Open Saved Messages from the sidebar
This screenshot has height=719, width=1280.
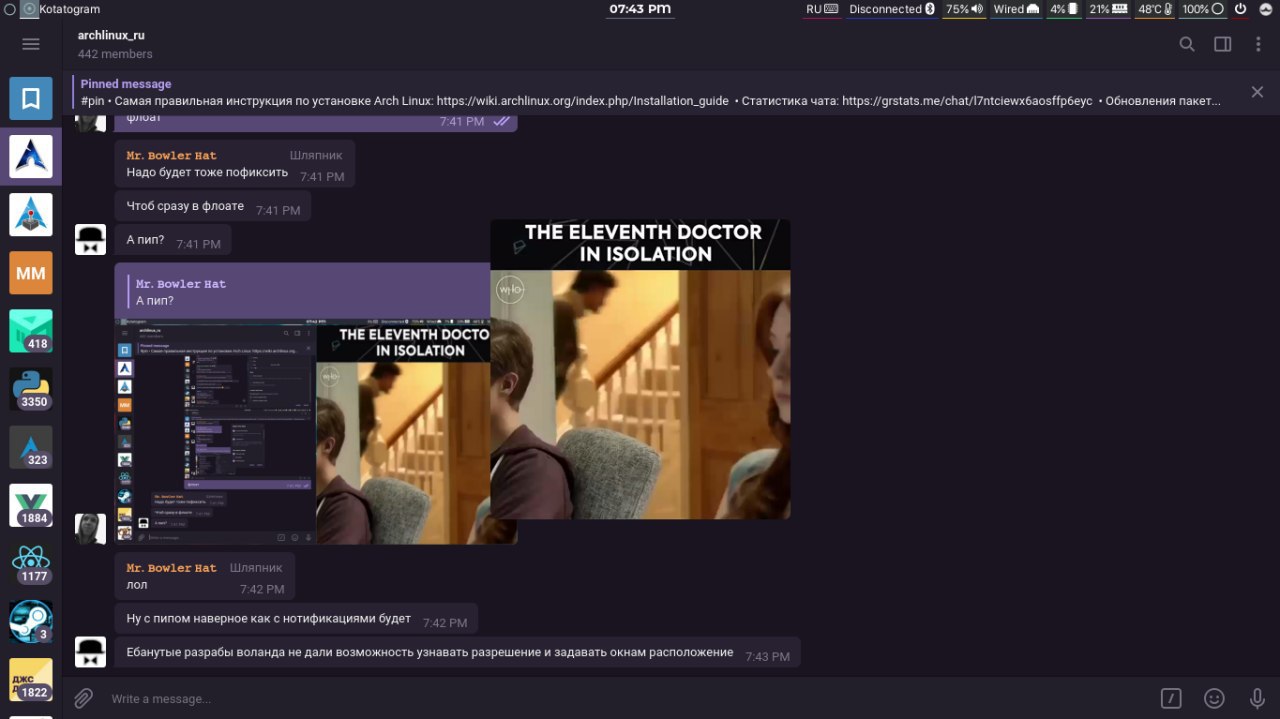click(x=31, y=99)
